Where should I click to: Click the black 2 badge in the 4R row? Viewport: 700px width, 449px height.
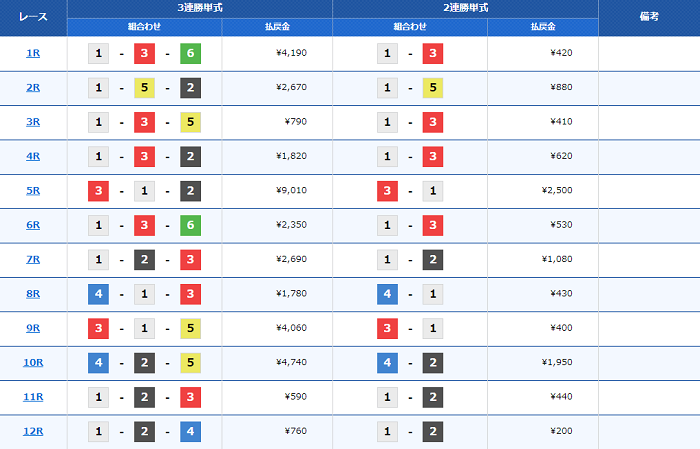point(190,157)
